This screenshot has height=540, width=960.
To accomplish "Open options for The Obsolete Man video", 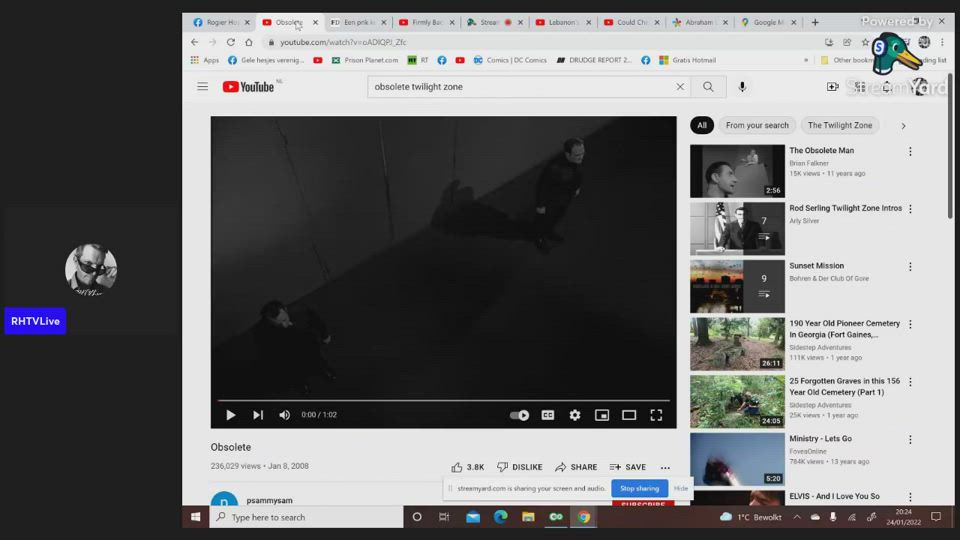I will 910,152.
